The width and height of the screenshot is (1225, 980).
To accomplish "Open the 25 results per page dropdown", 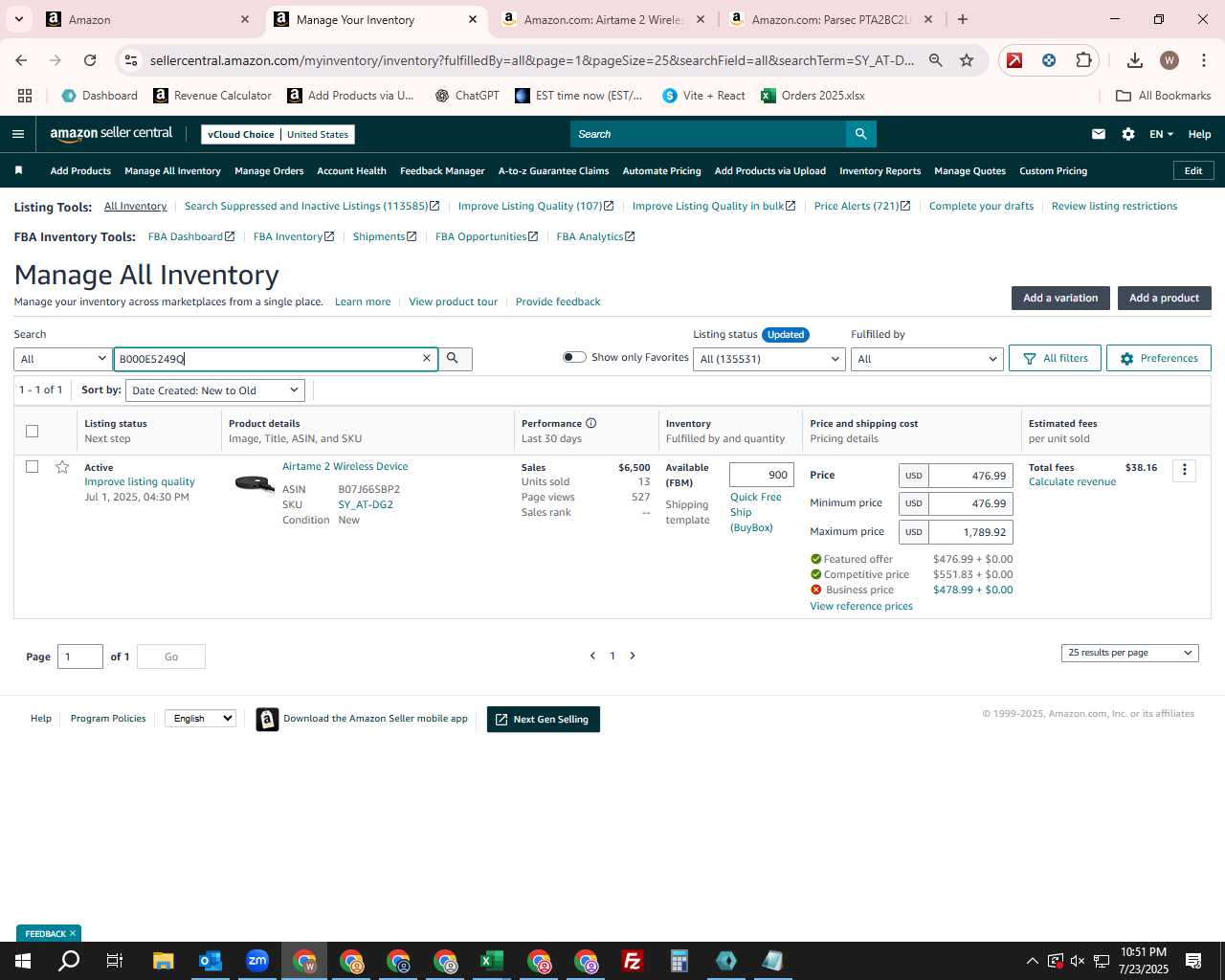I will tap(1129, 653).
